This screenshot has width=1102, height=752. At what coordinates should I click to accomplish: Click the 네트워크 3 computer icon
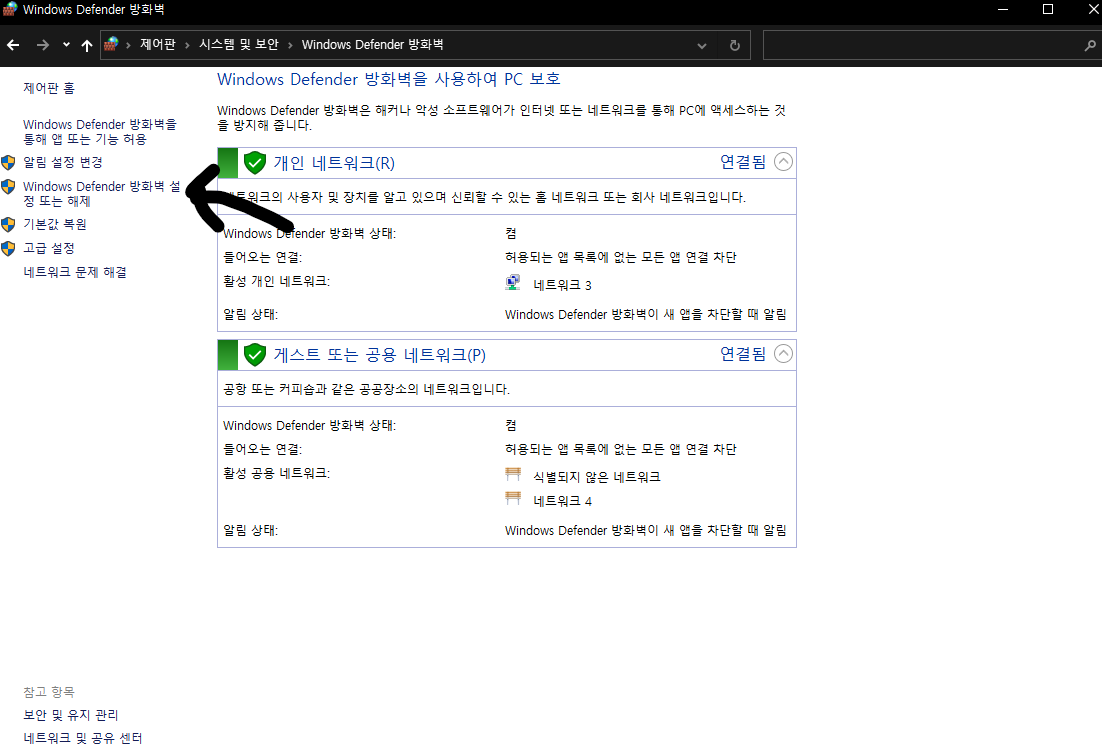tap(513, 283)
